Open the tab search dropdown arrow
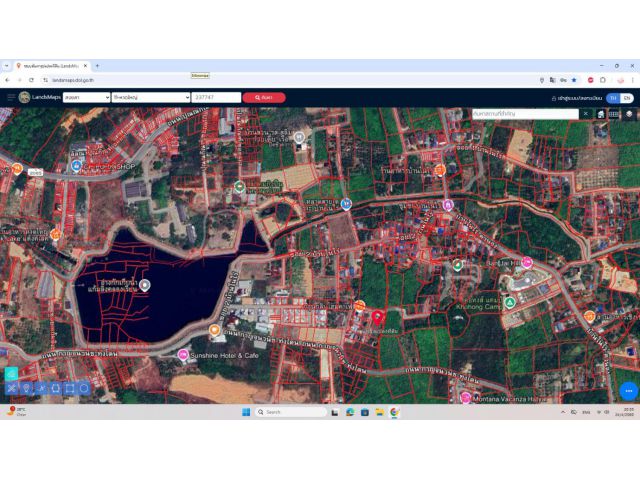The image size is (640, 480). click(x=7, y=66)
